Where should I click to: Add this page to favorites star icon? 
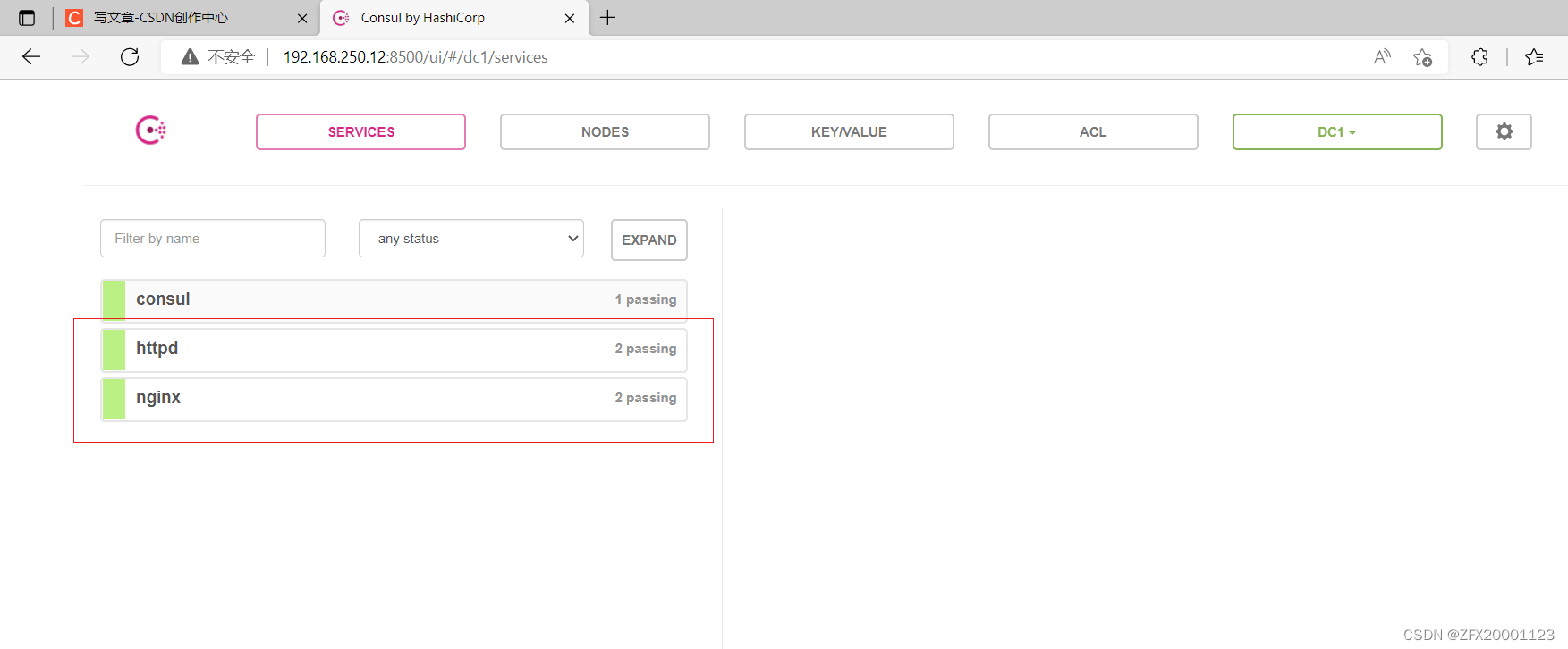(x=1422, y=57)
